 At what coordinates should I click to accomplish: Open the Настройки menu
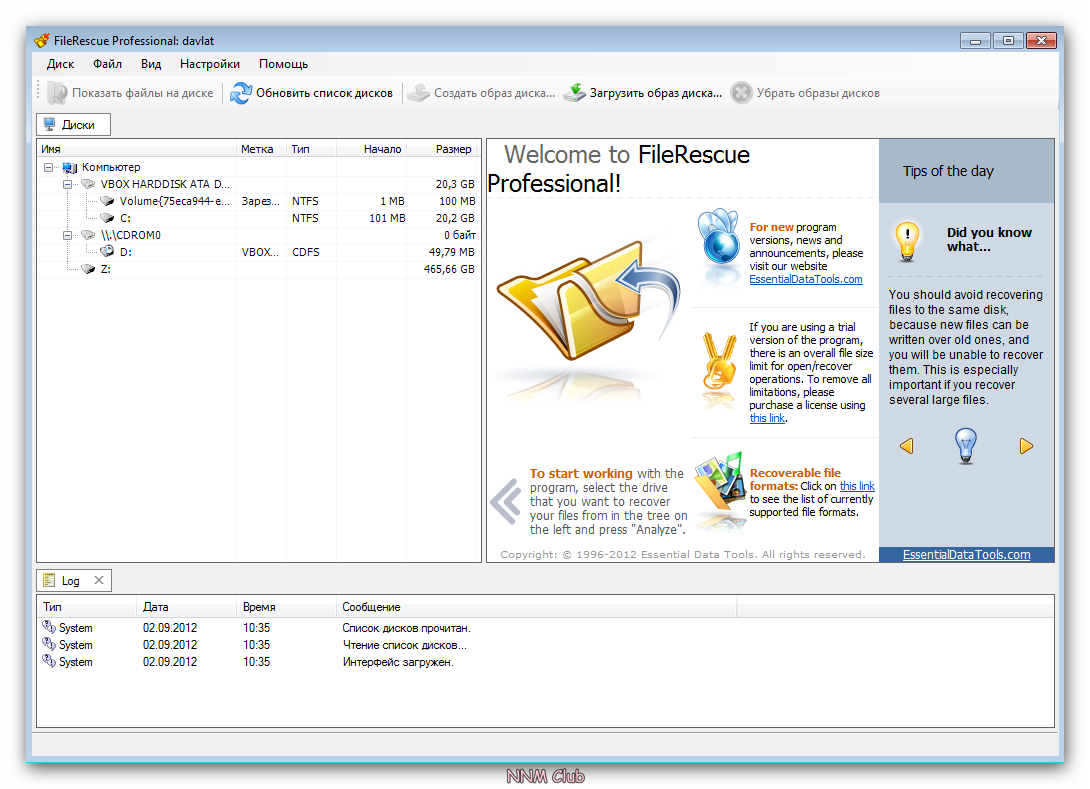tap(209, 64)
